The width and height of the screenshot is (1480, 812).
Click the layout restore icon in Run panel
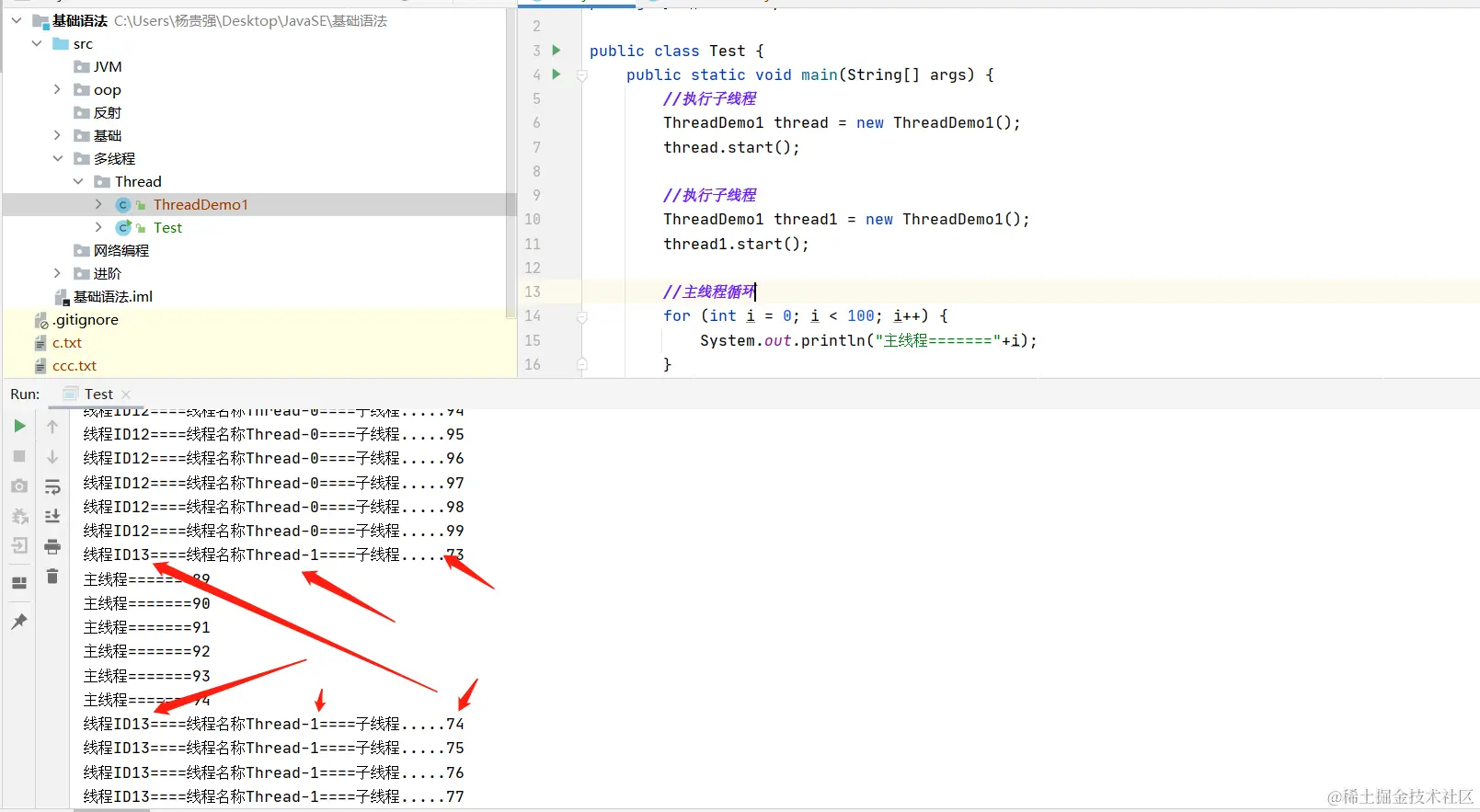(x=19, y=583)
